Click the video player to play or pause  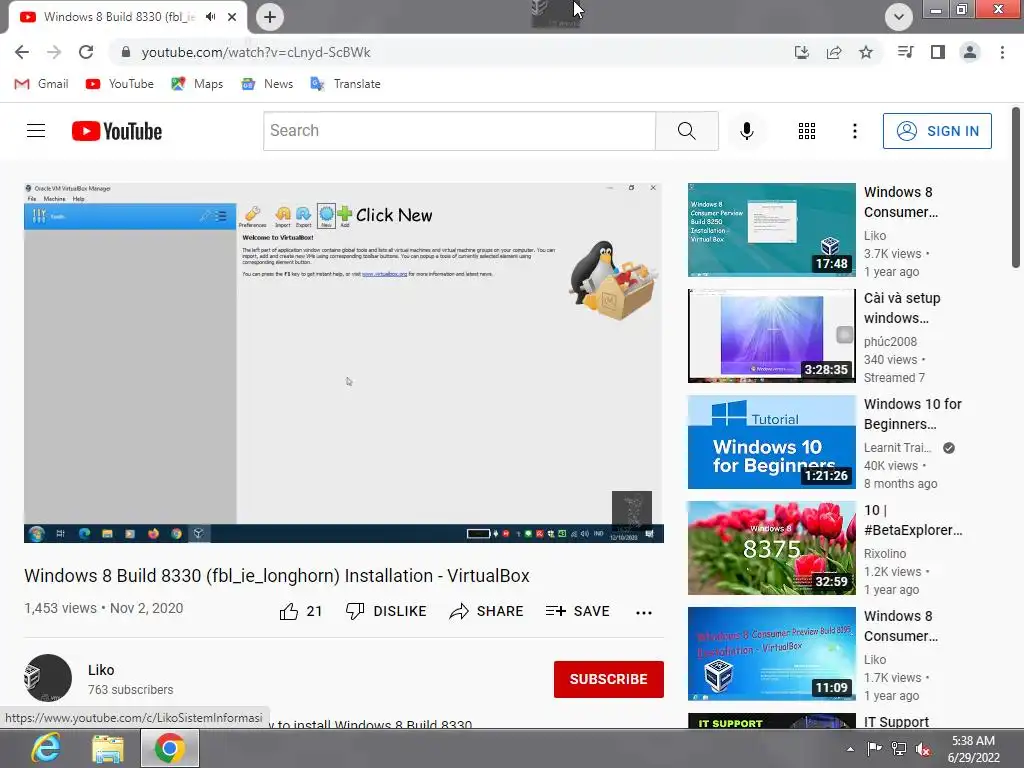click(x=344, y=362)
